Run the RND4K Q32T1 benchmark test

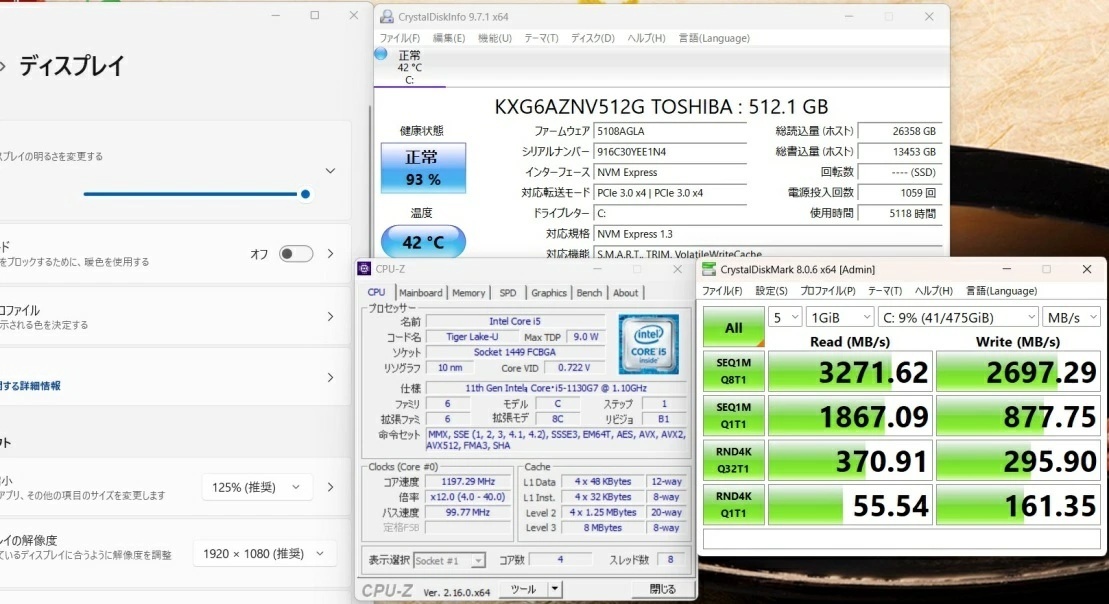point(733,460)
